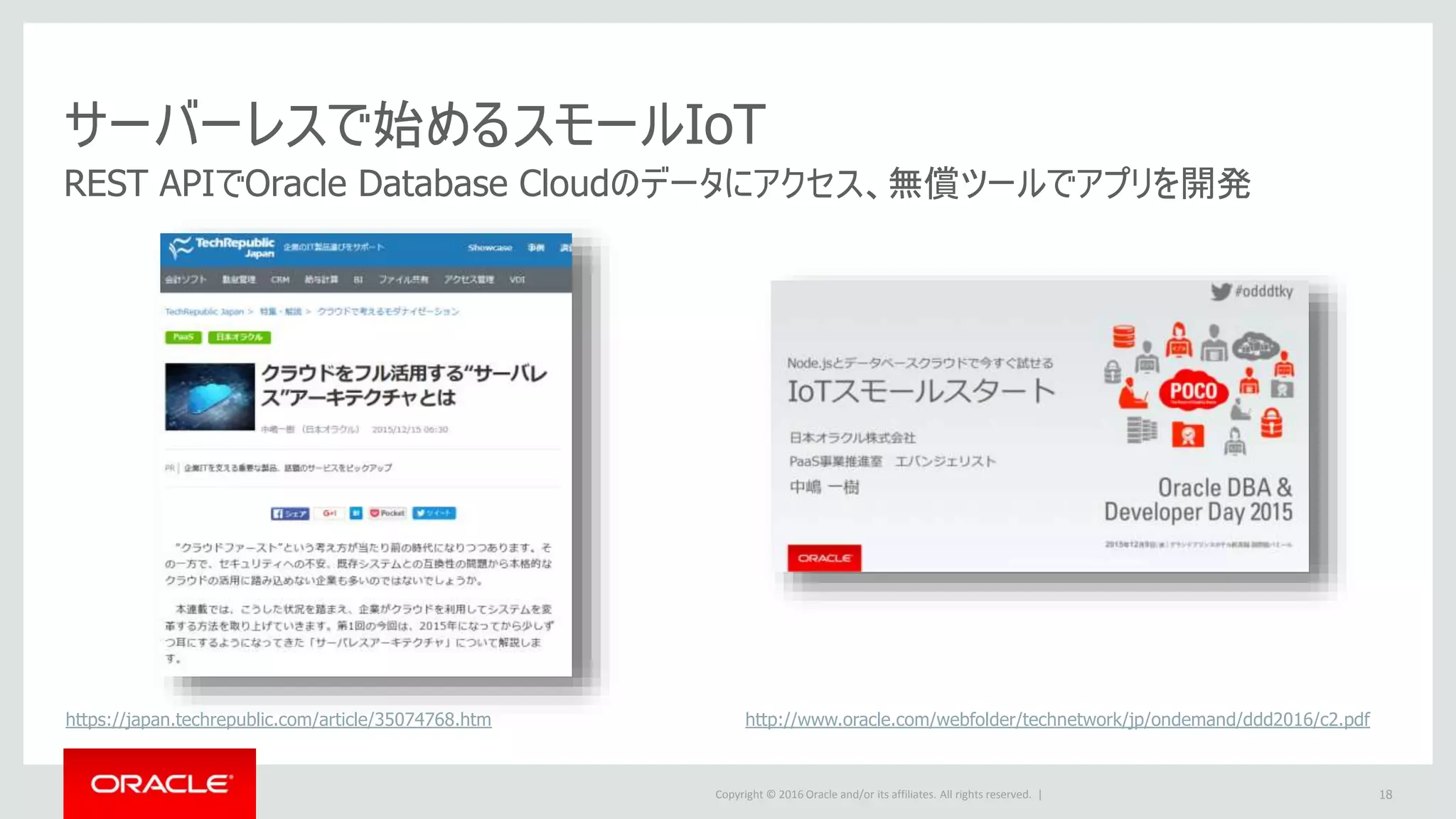Click the slide title サーバーレスで始めるスモールIoT

click(x=415, y=124)
